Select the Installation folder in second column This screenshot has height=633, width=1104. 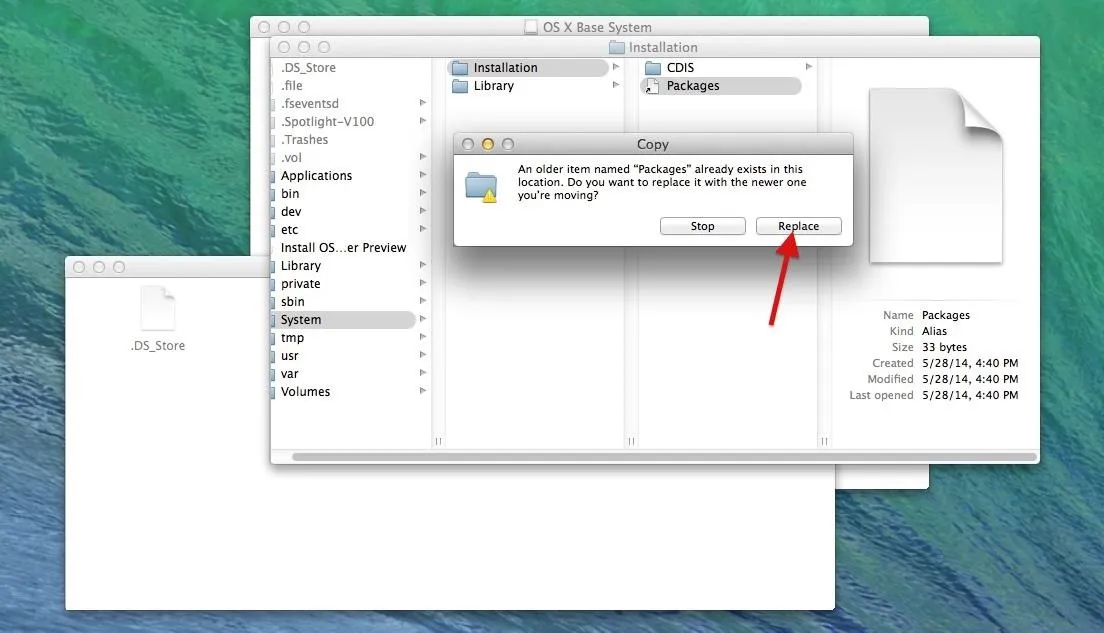pyautogui.click(x=528, y=68)
